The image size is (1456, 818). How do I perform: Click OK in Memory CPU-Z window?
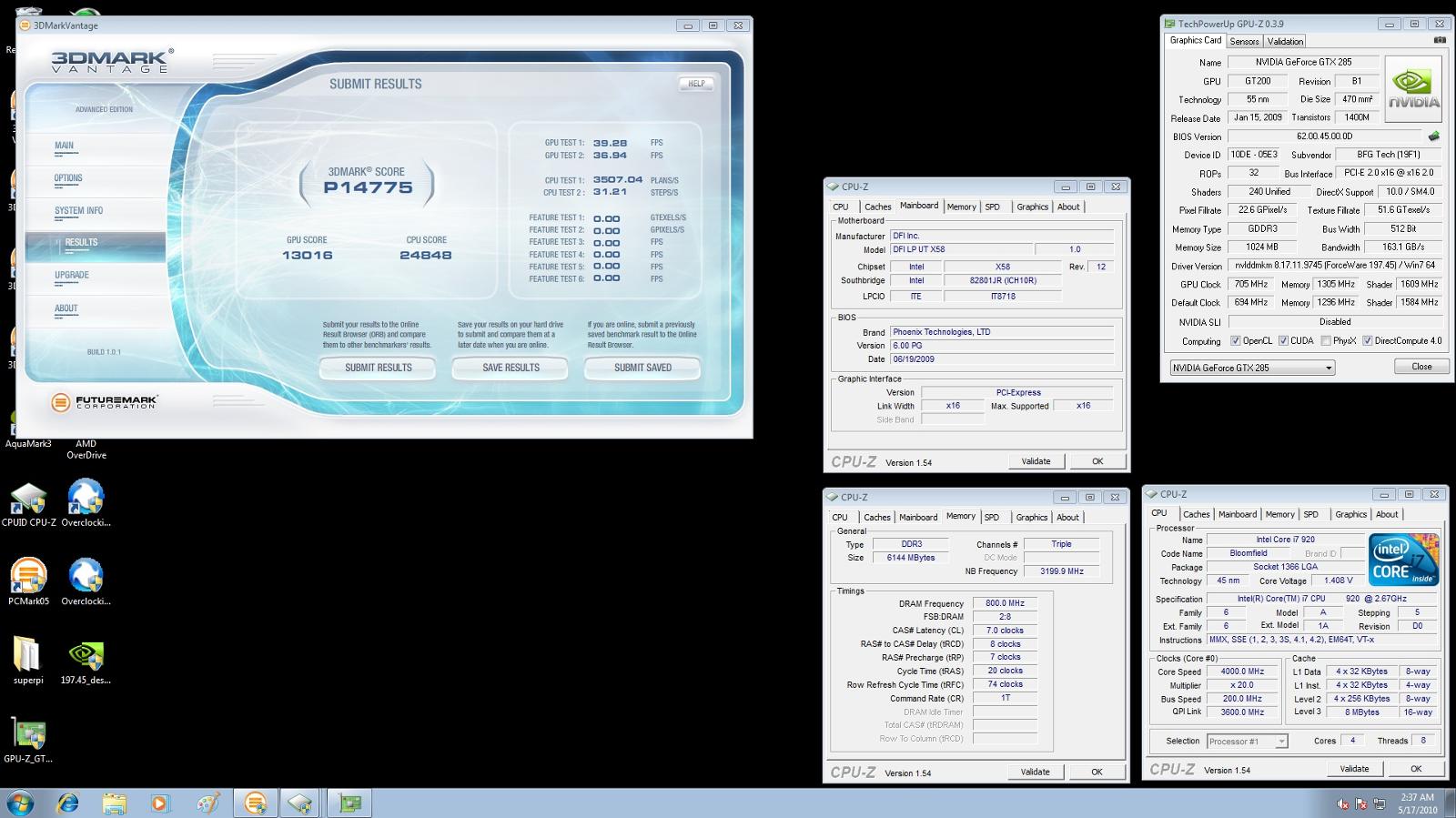click(1097, 772)
